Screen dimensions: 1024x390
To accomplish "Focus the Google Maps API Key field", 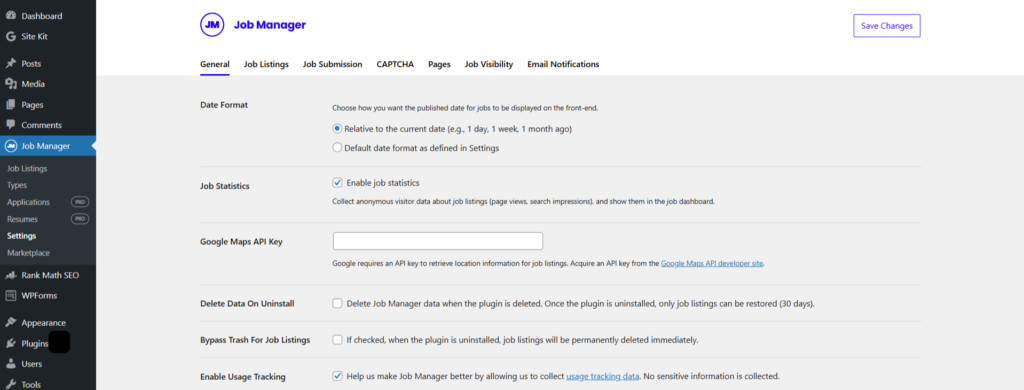I will 438,240.
